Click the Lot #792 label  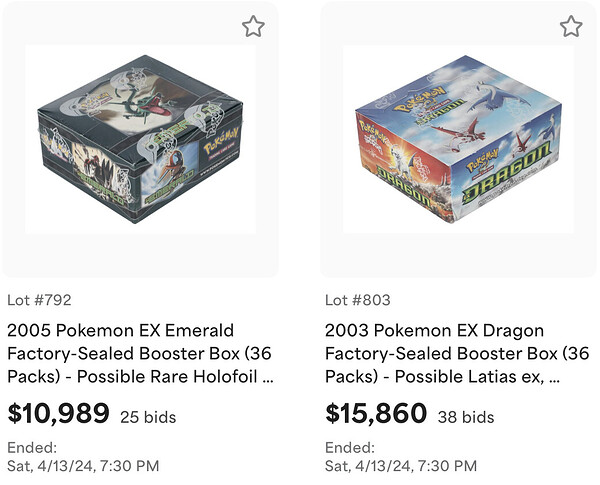click(39, 300)
